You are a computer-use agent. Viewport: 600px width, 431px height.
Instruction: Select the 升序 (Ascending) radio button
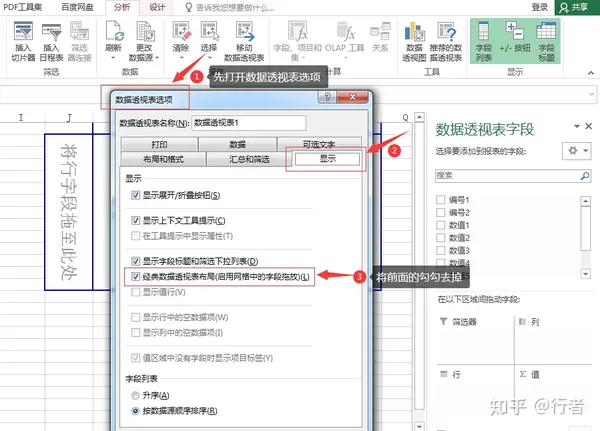point(135,395)
